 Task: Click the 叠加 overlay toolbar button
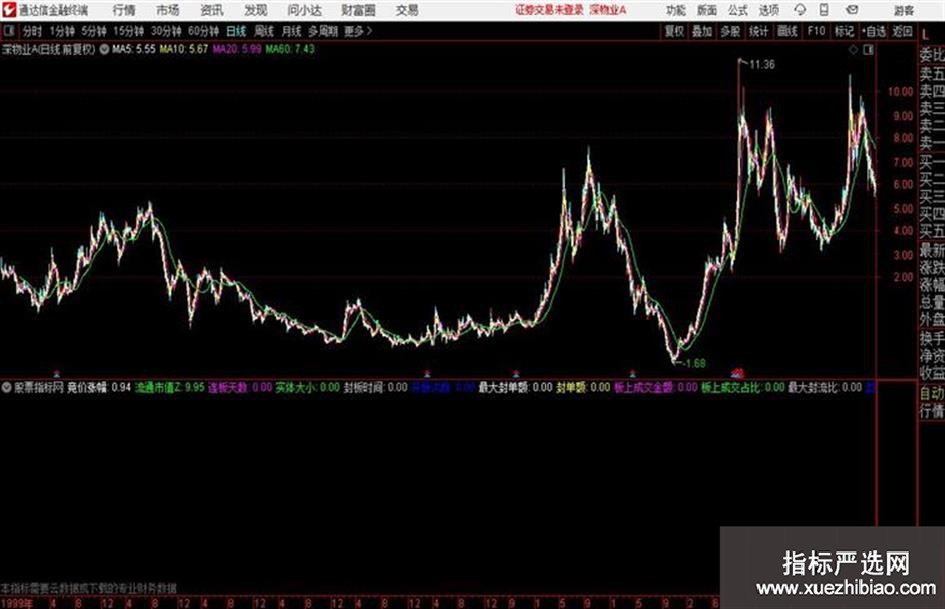[702, 31]
